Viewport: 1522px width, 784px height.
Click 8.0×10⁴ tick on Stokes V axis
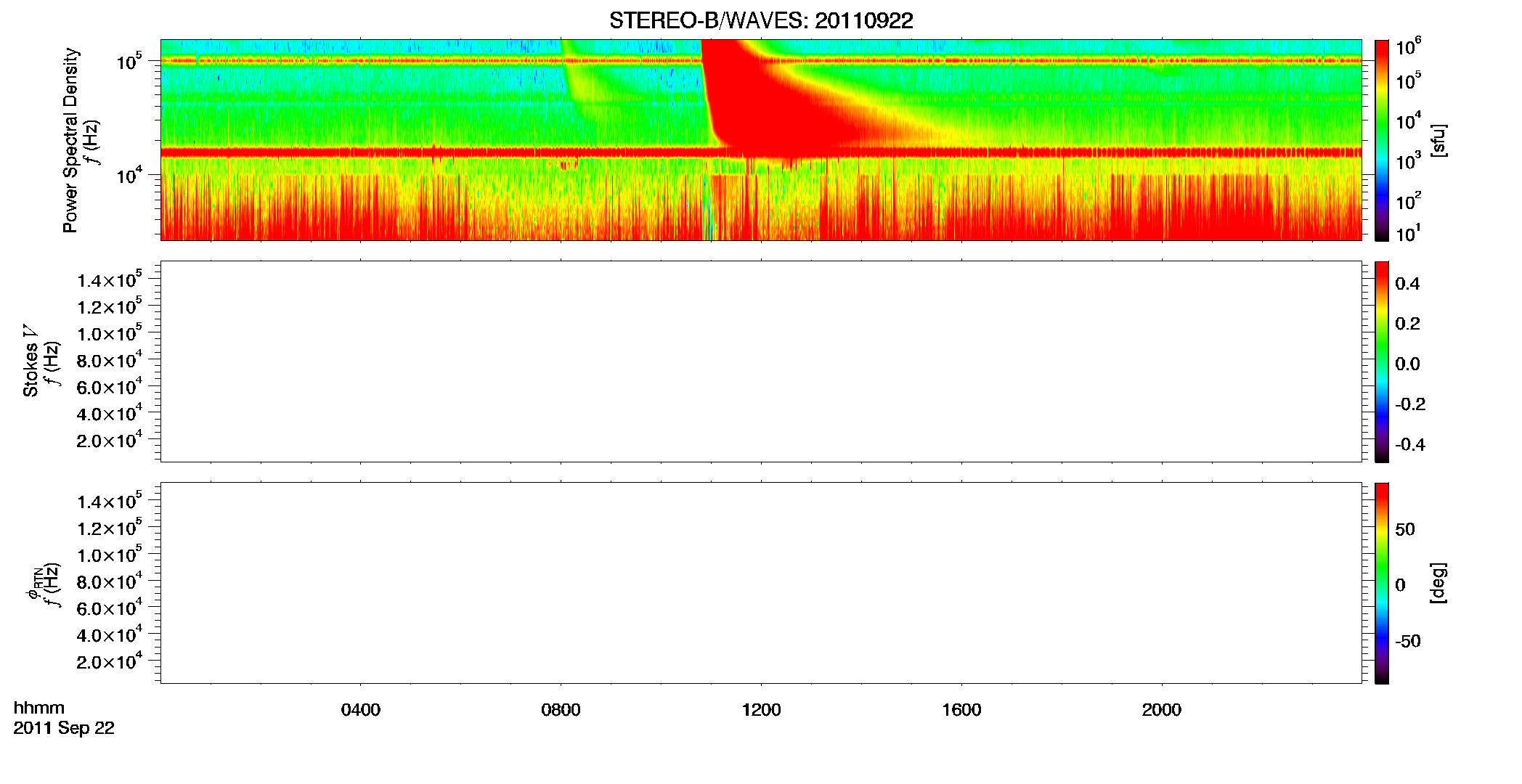click(110, 359)
